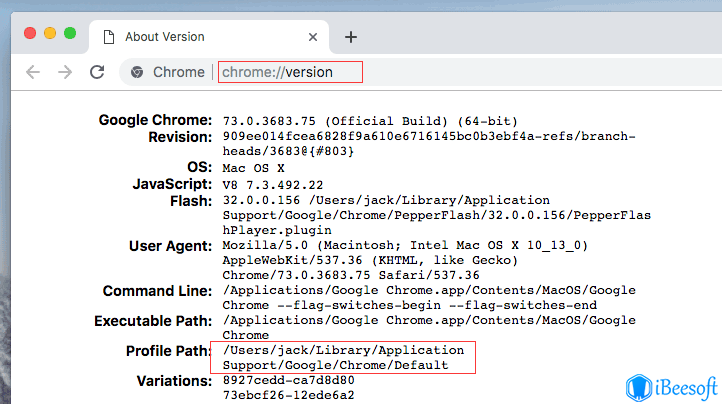This screenshot has height=404, width=722.
Task: Go back with the back arrow
Action: [33, 72]
